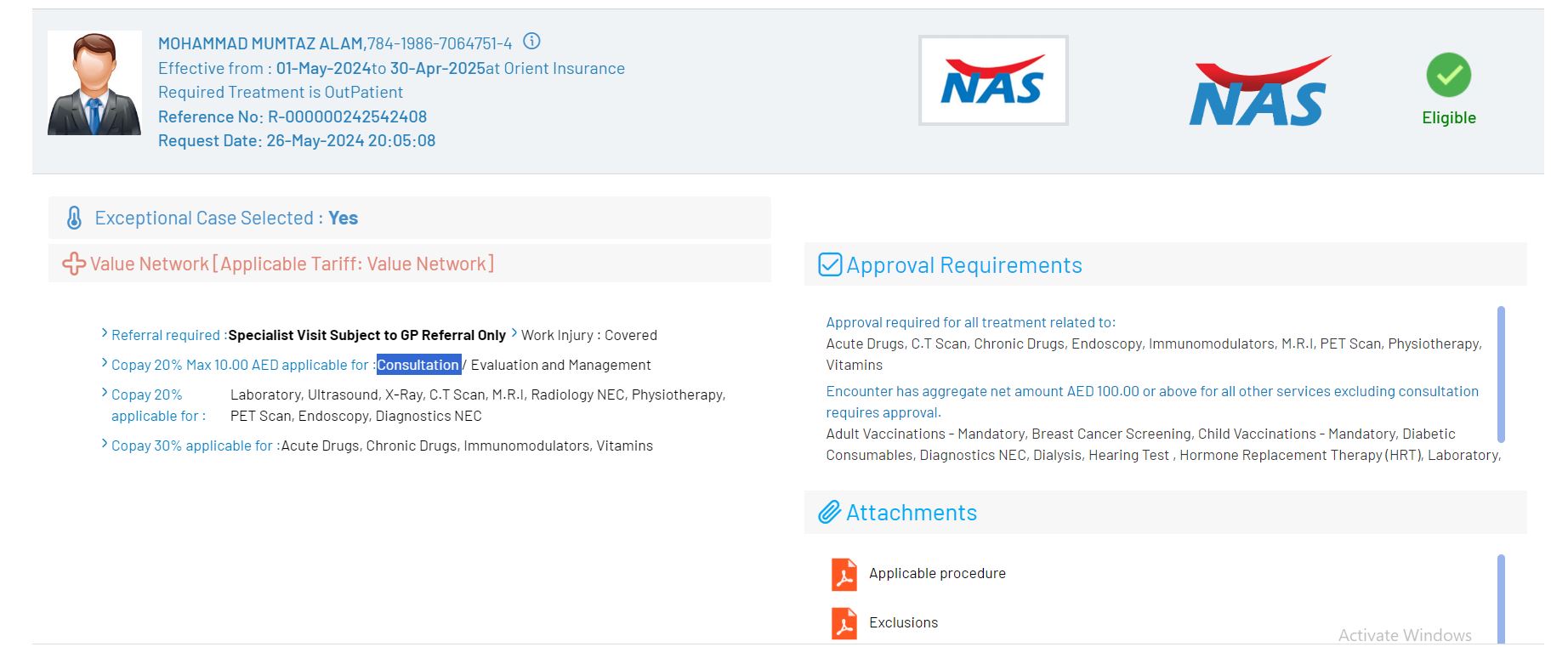Click the info icon beside member ID
Screen dimensions: 1568x647
531,41
